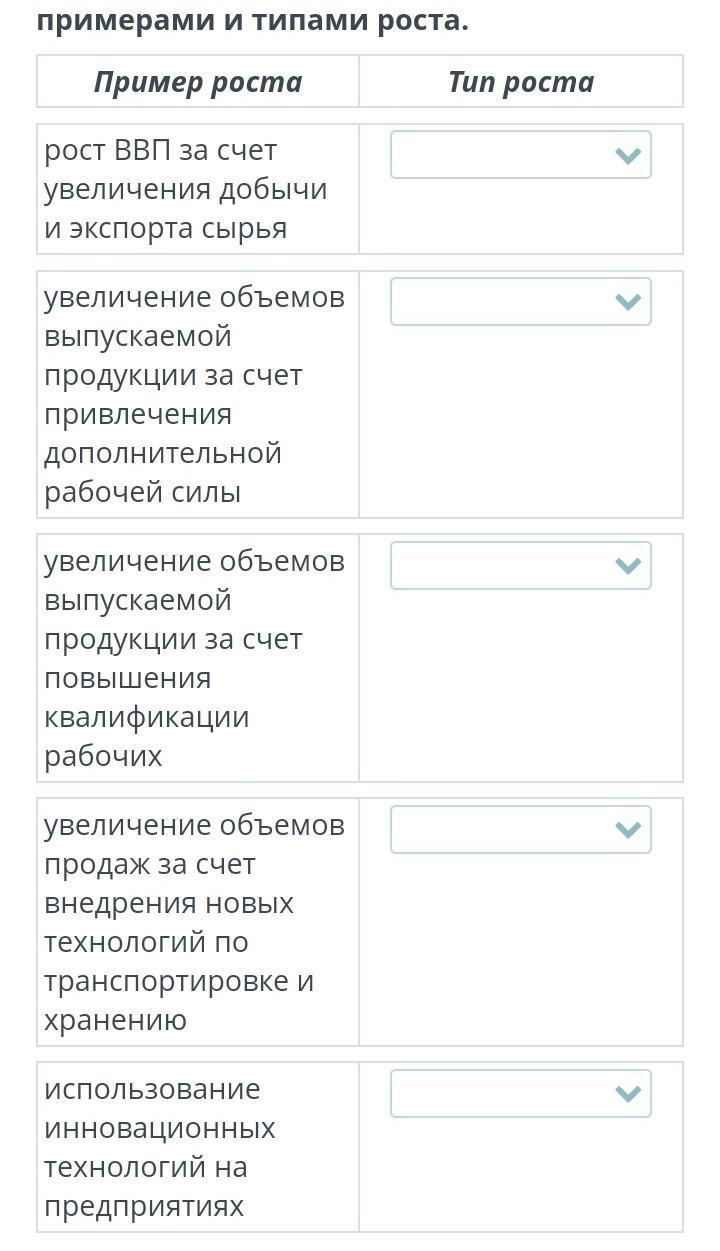Viewport: 720px width, 1251px height.
Task: Click chevron arrow in third growth type dropdown
Action: (628, 567)
